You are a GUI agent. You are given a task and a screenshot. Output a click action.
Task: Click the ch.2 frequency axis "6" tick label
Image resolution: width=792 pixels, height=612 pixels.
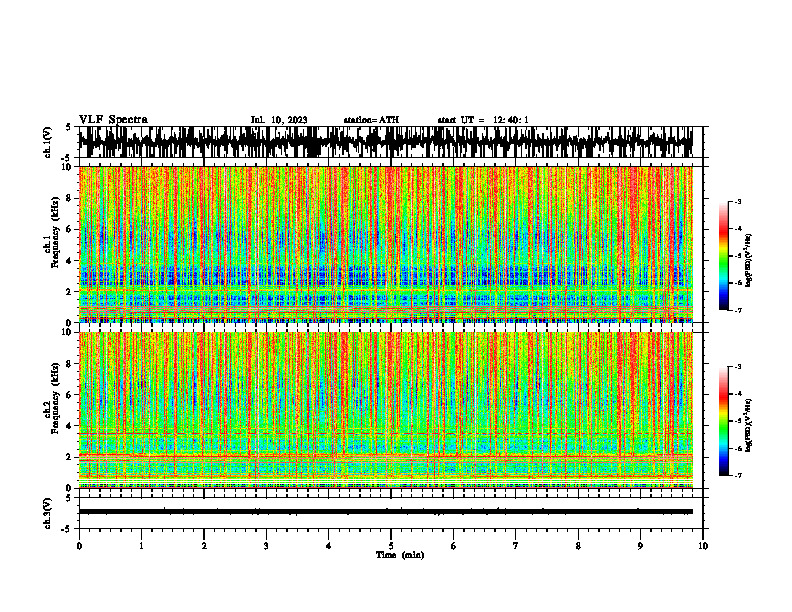70,395
